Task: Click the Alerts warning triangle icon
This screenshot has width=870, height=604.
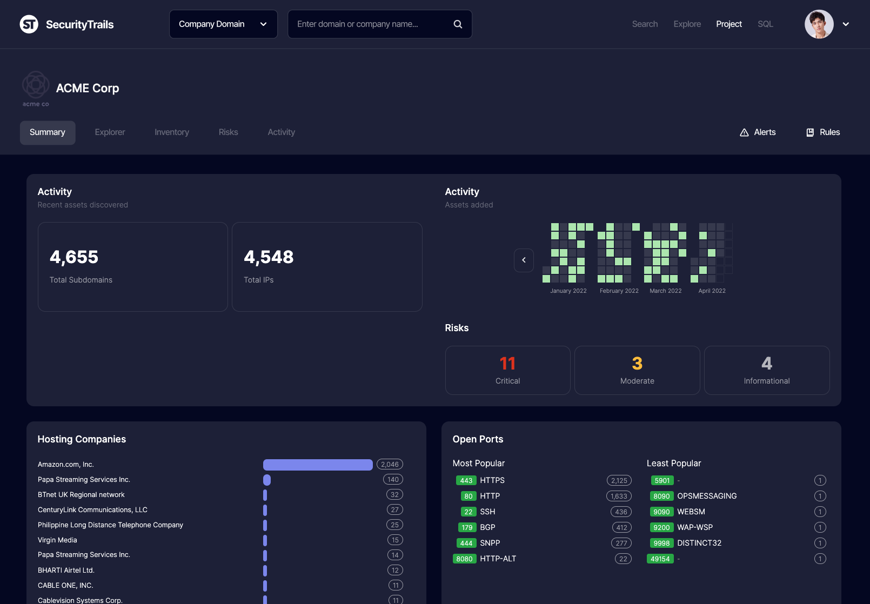Action: (x=744, y=133)
